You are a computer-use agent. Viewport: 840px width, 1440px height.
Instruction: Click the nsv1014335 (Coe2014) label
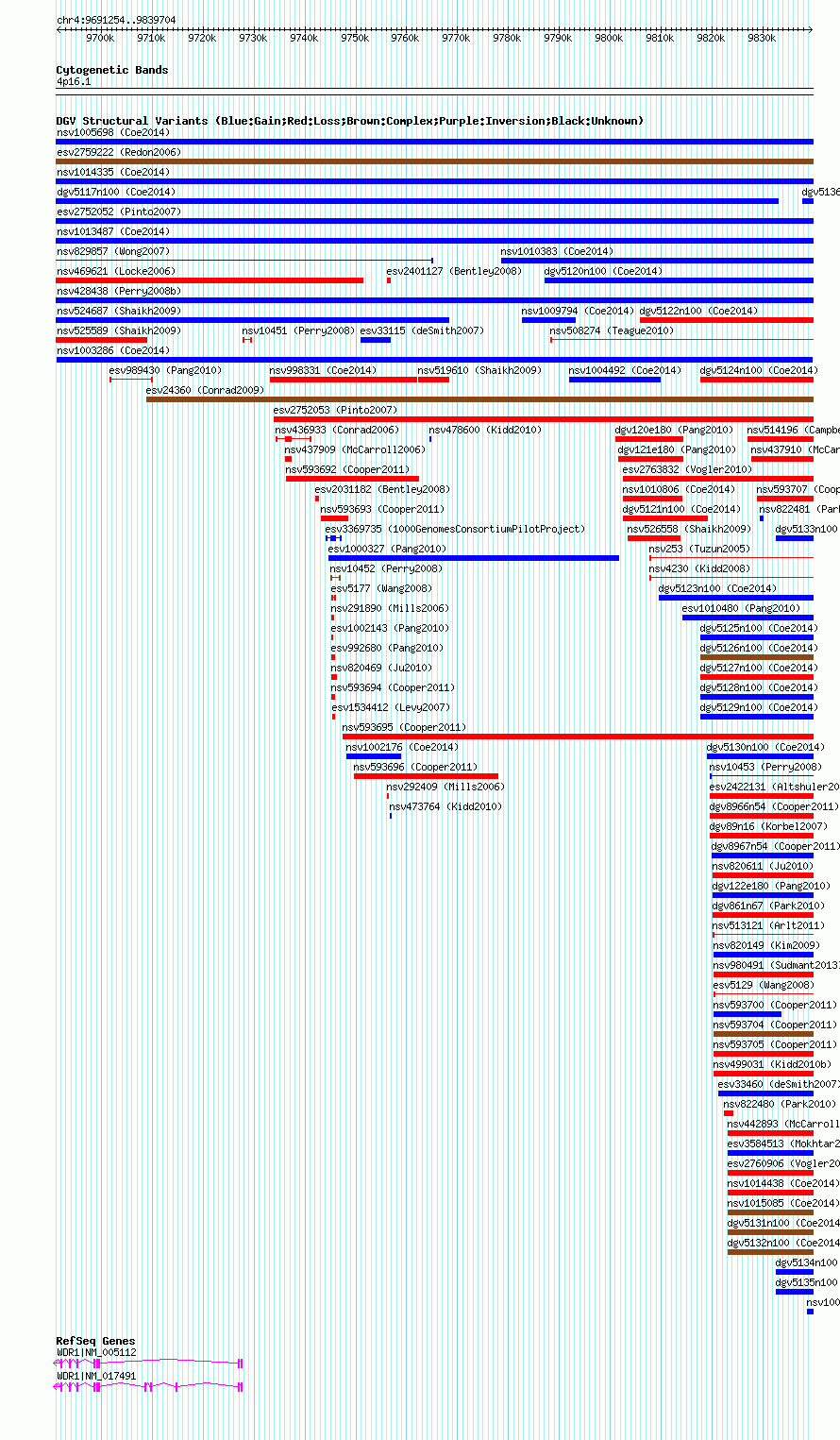coord(113,172)
